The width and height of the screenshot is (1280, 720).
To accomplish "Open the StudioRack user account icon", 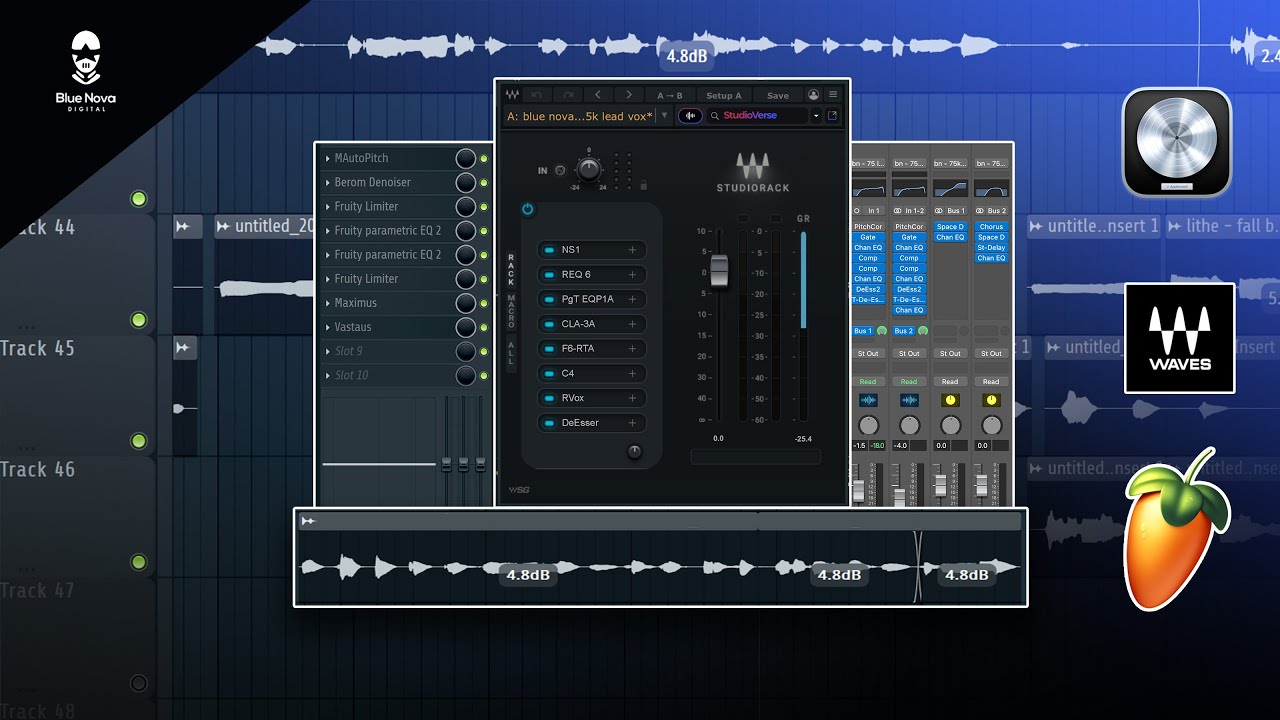I will pyautogui.click(x=813, y=95).
